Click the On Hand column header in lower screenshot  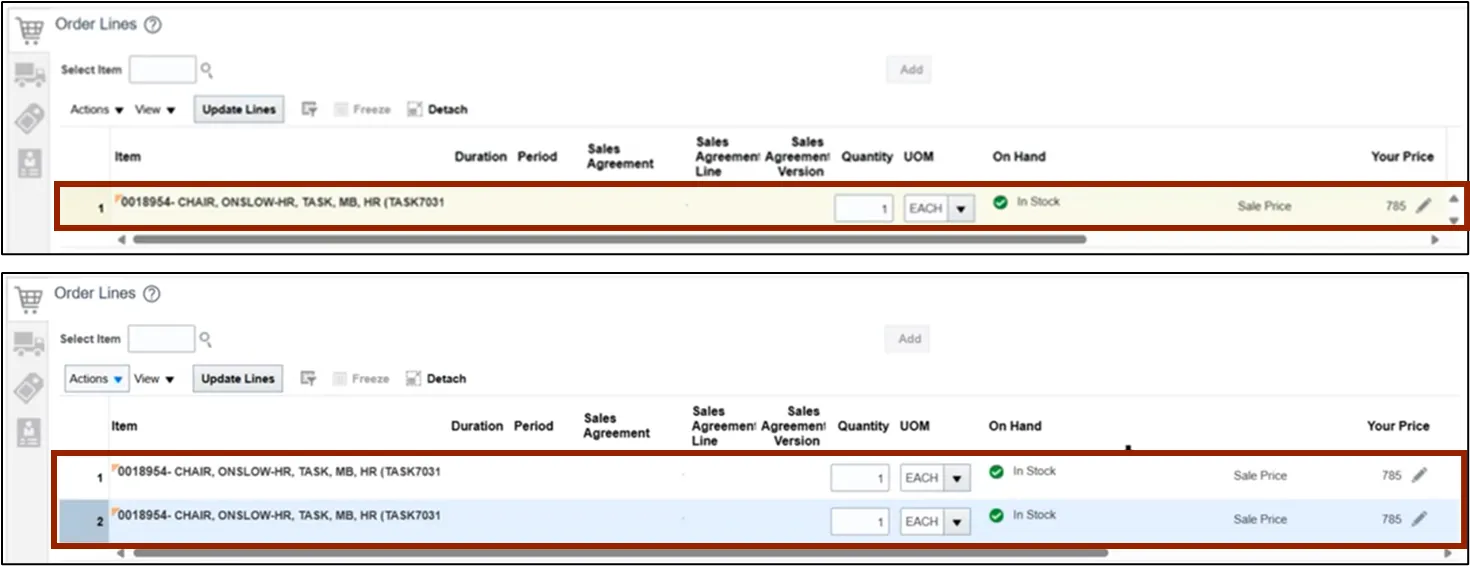(1015, 426)
